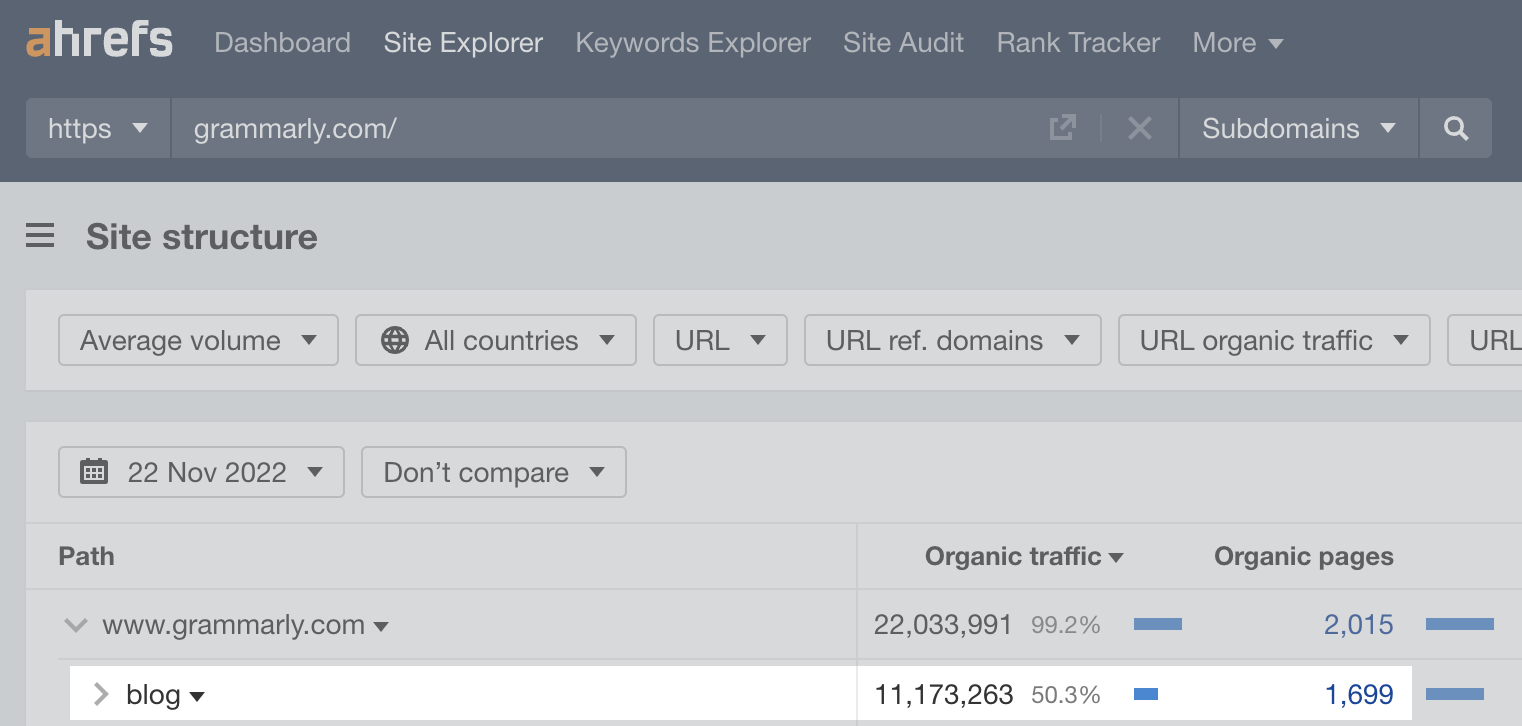Screen dimensions: 1522x726
Task: Expand the blog path row
Action: coord(100,693)
